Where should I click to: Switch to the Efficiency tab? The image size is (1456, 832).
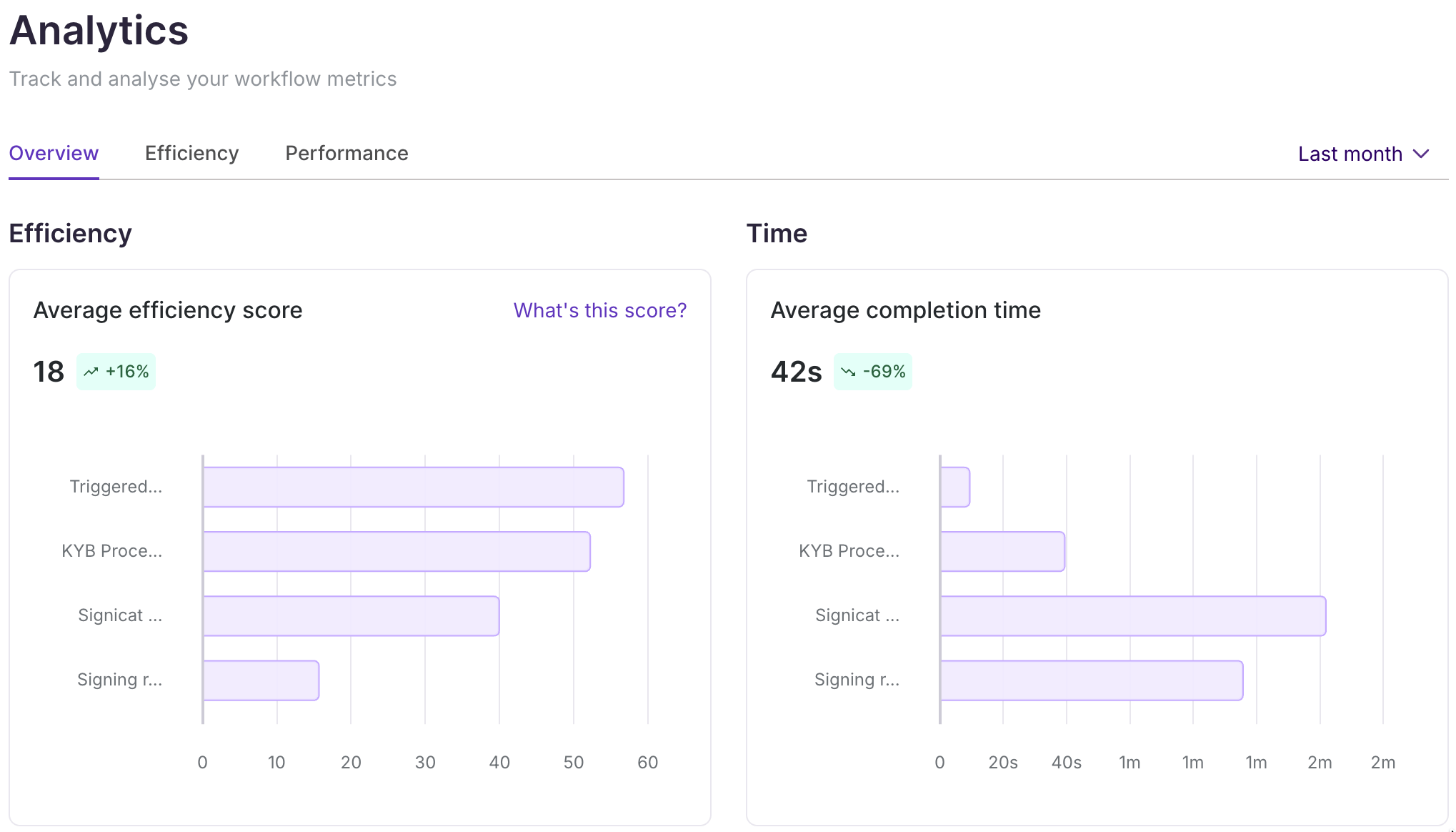[191, 153]
